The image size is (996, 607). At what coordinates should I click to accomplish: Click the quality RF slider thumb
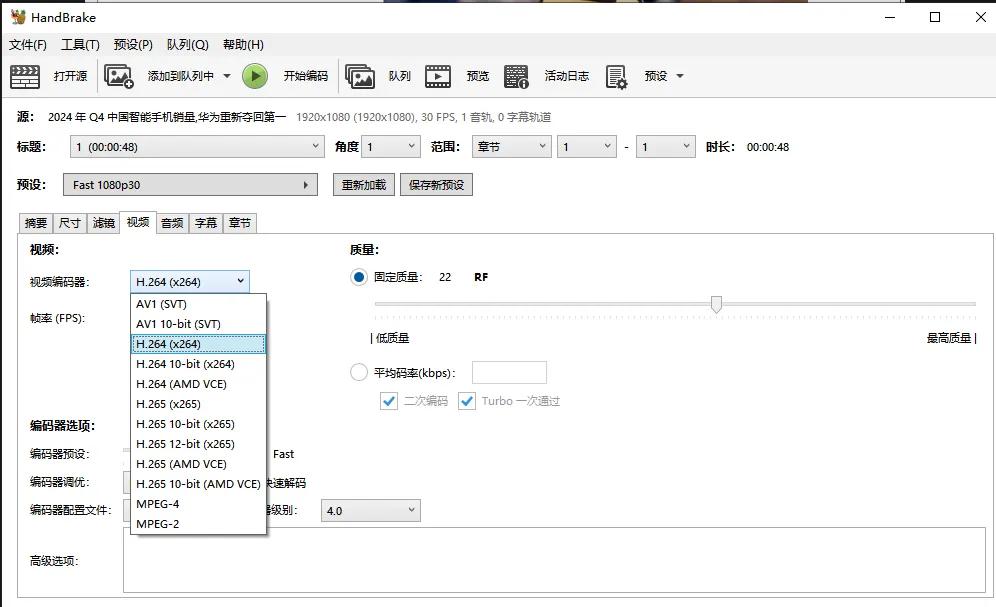pyautogui.click(x=717, y=304)
